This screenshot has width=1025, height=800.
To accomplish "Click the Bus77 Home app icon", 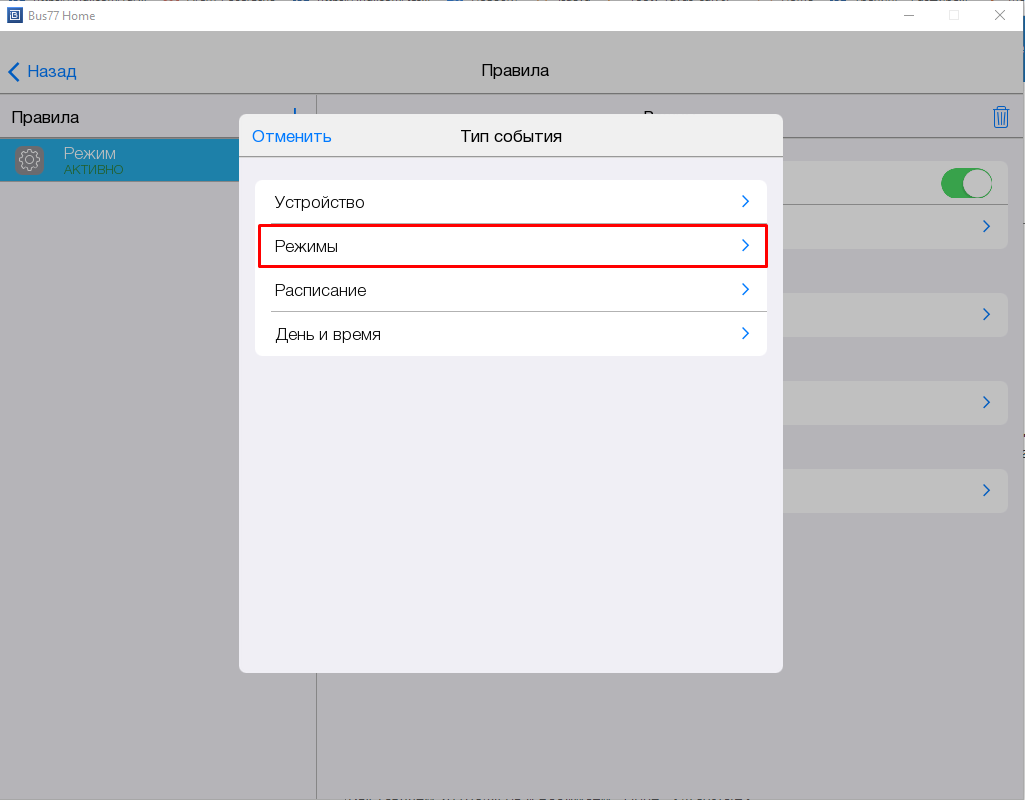I will (x=14, y=15).
